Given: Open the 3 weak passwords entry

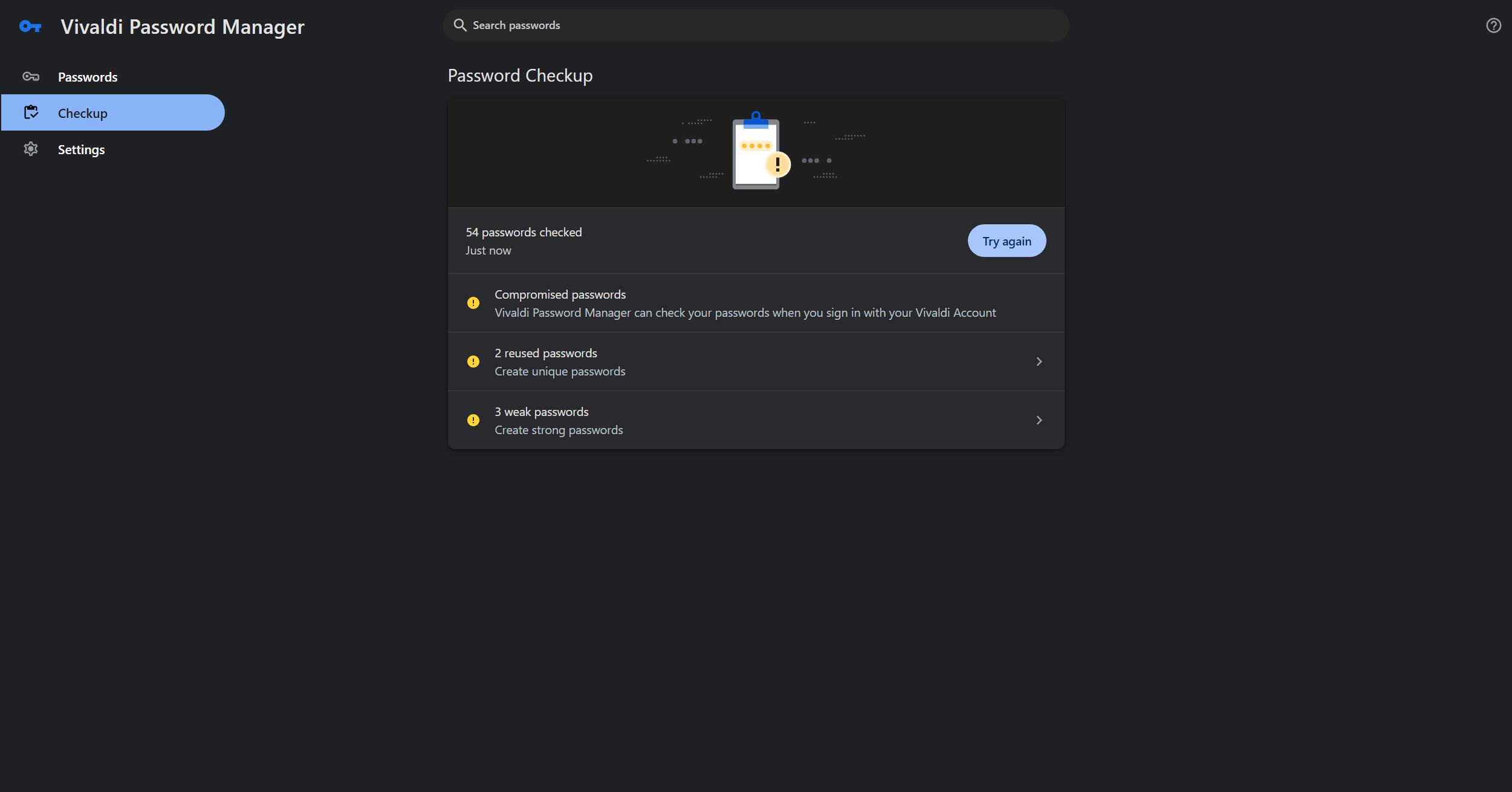Looking at the screenshot, I should (x=756, y=420).
